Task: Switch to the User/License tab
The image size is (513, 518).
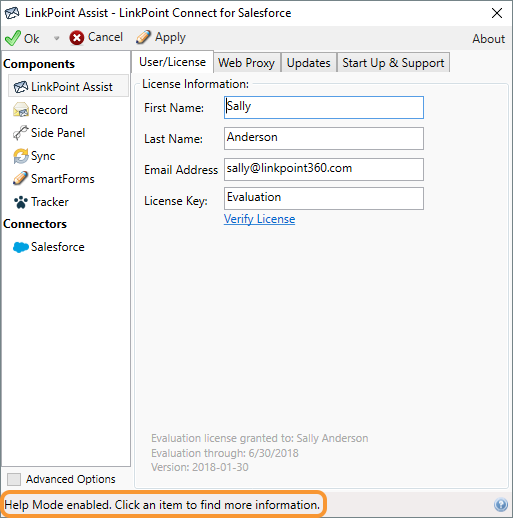Action: coord(172,62)
